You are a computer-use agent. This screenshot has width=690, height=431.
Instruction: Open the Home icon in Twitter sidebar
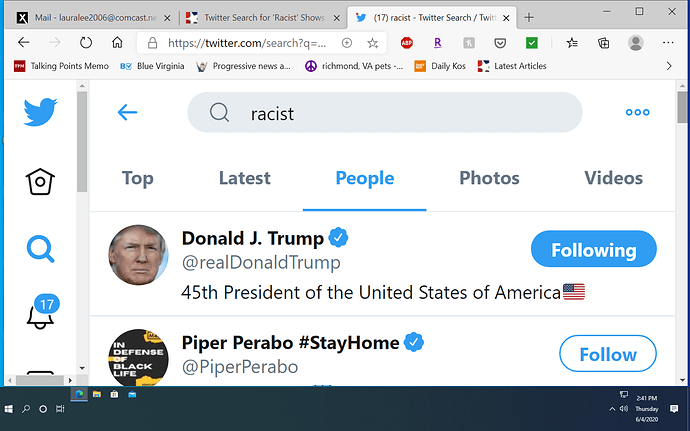pos(40,181)
